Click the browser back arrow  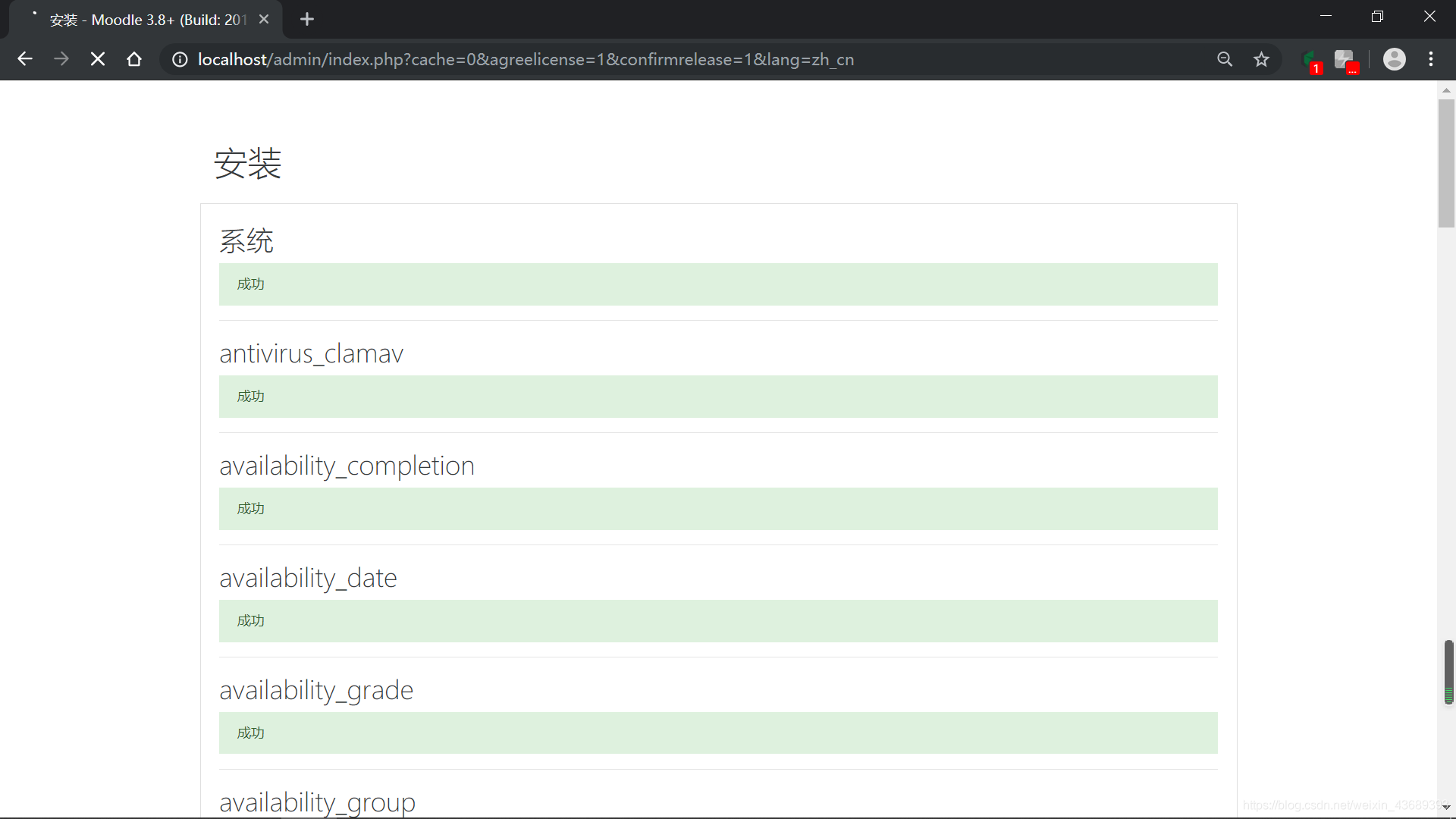point(25,59)
